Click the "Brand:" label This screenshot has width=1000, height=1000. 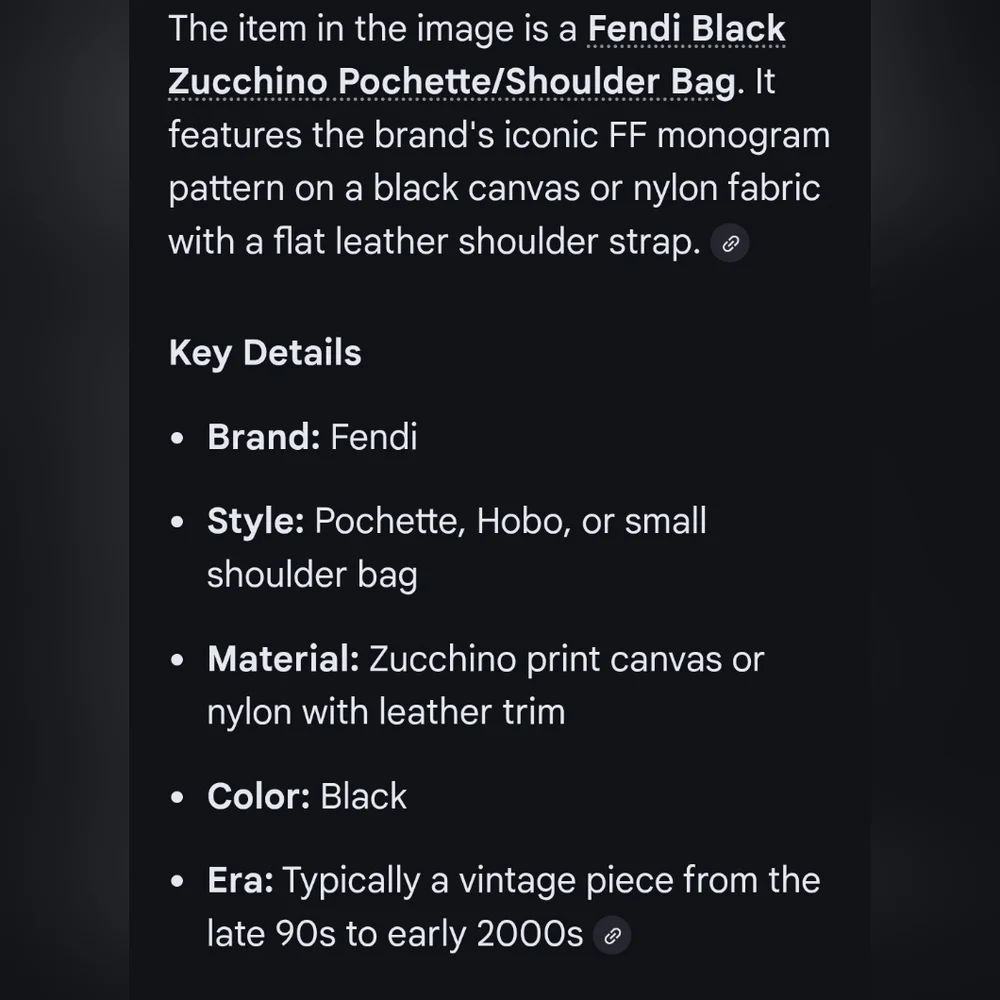[263, 437]
